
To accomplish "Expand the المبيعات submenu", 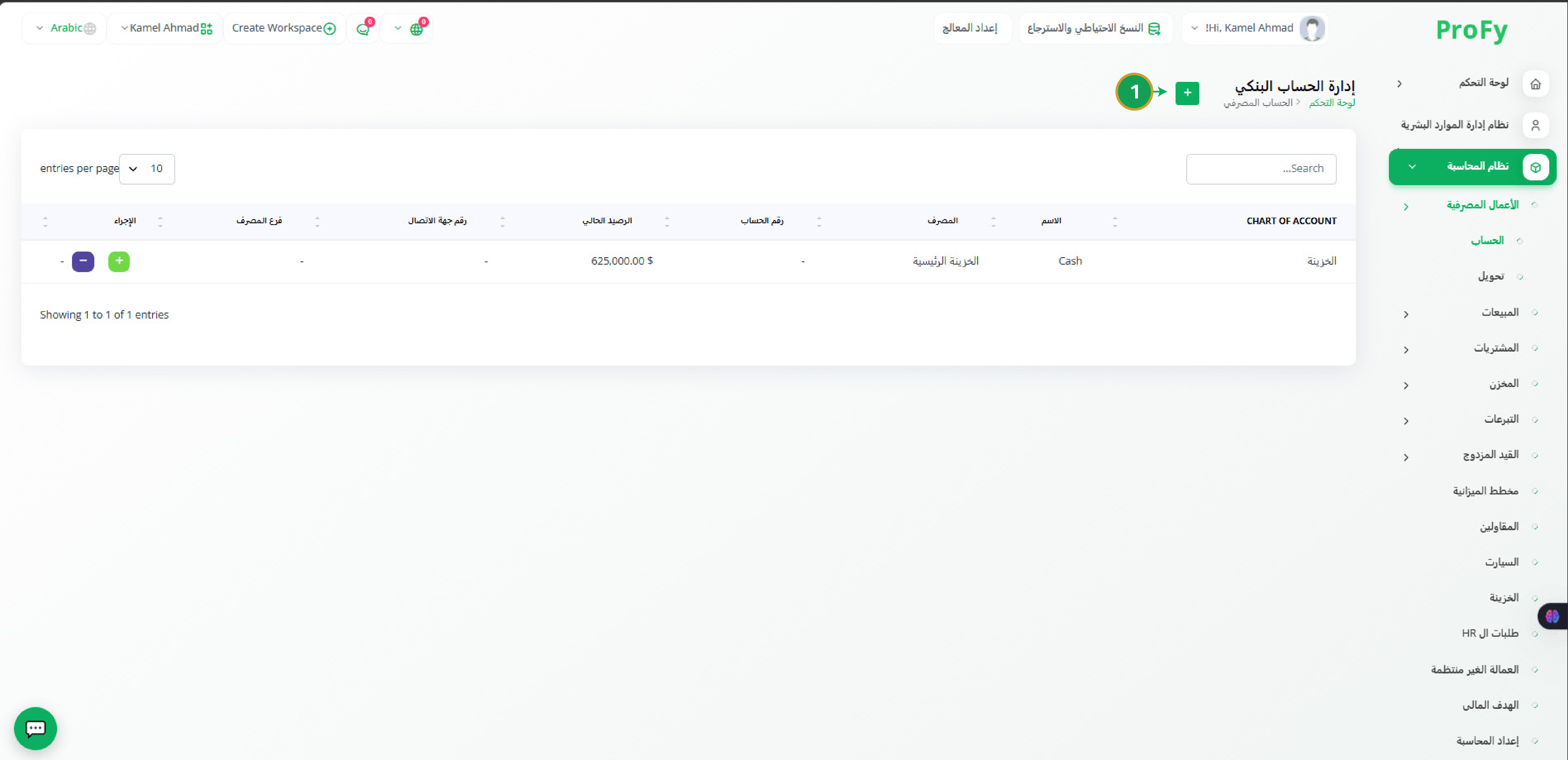I will click(1406, 314).
